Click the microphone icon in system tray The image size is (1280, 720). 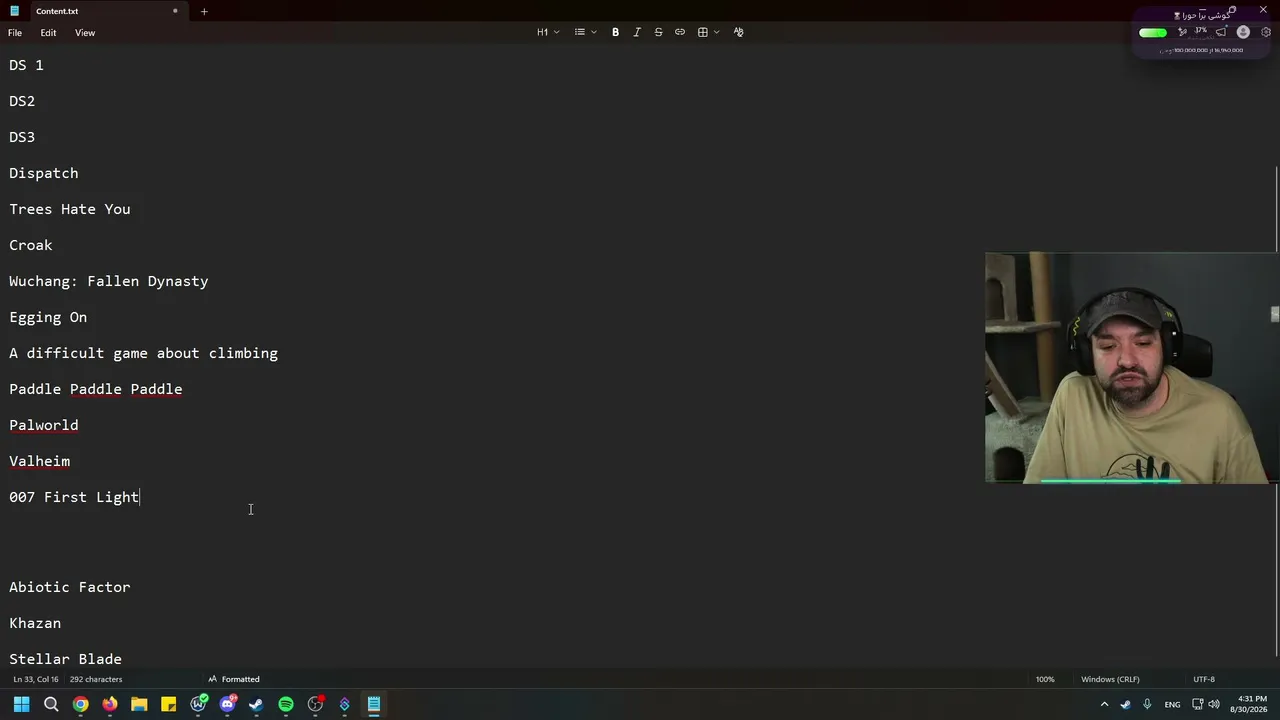click(1147, 704)
